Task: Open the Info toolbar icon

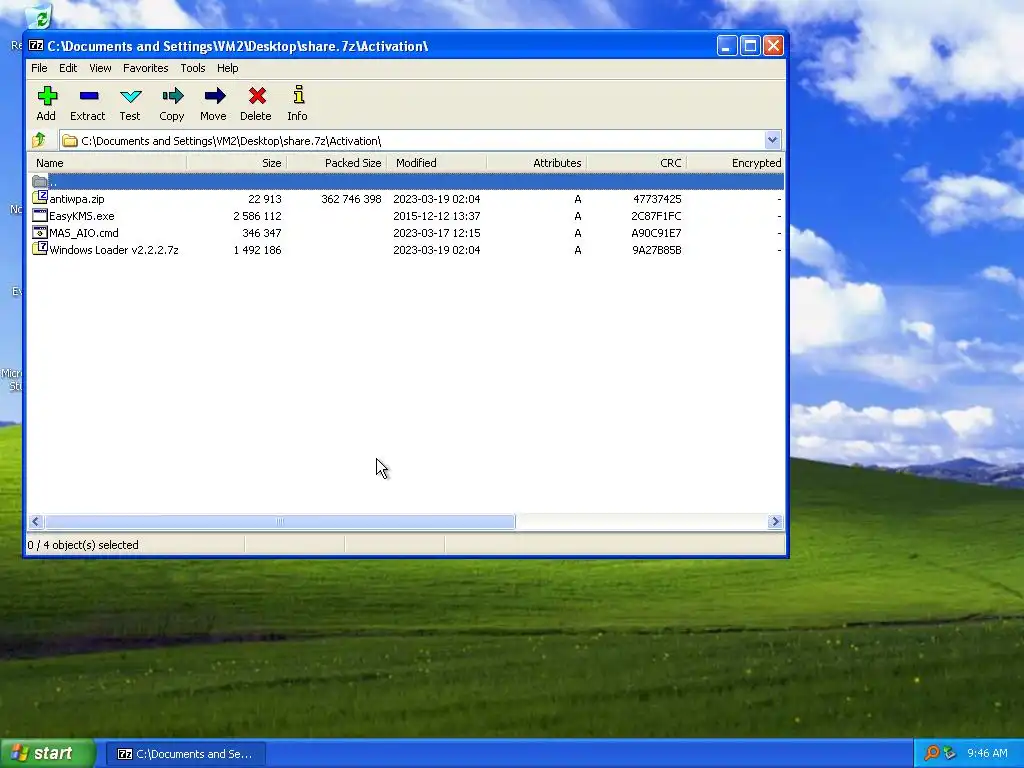Action: point(298,96)
